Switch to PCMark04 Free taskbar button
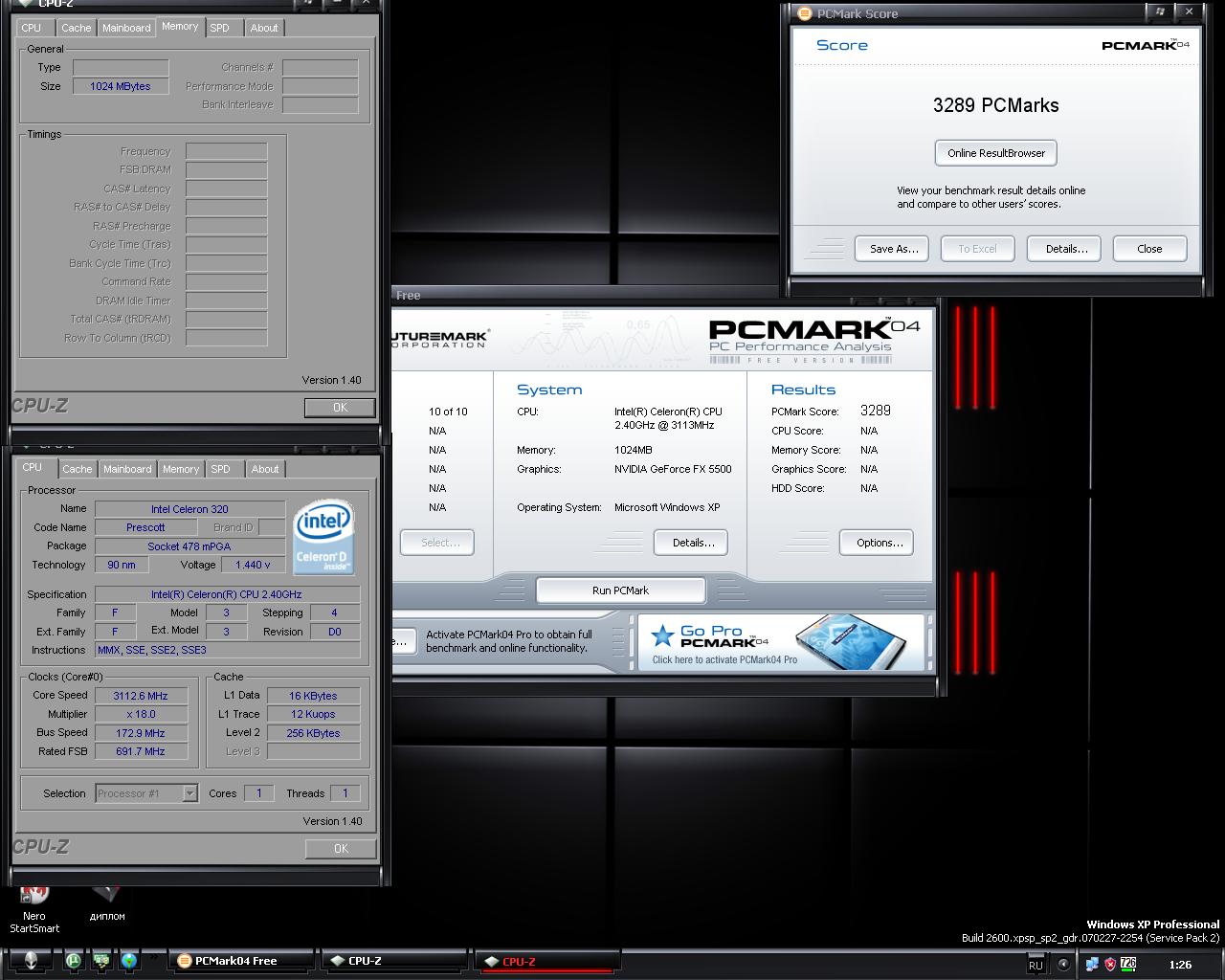The width and height of the screenshot is (1225, 980). [243, 961]
